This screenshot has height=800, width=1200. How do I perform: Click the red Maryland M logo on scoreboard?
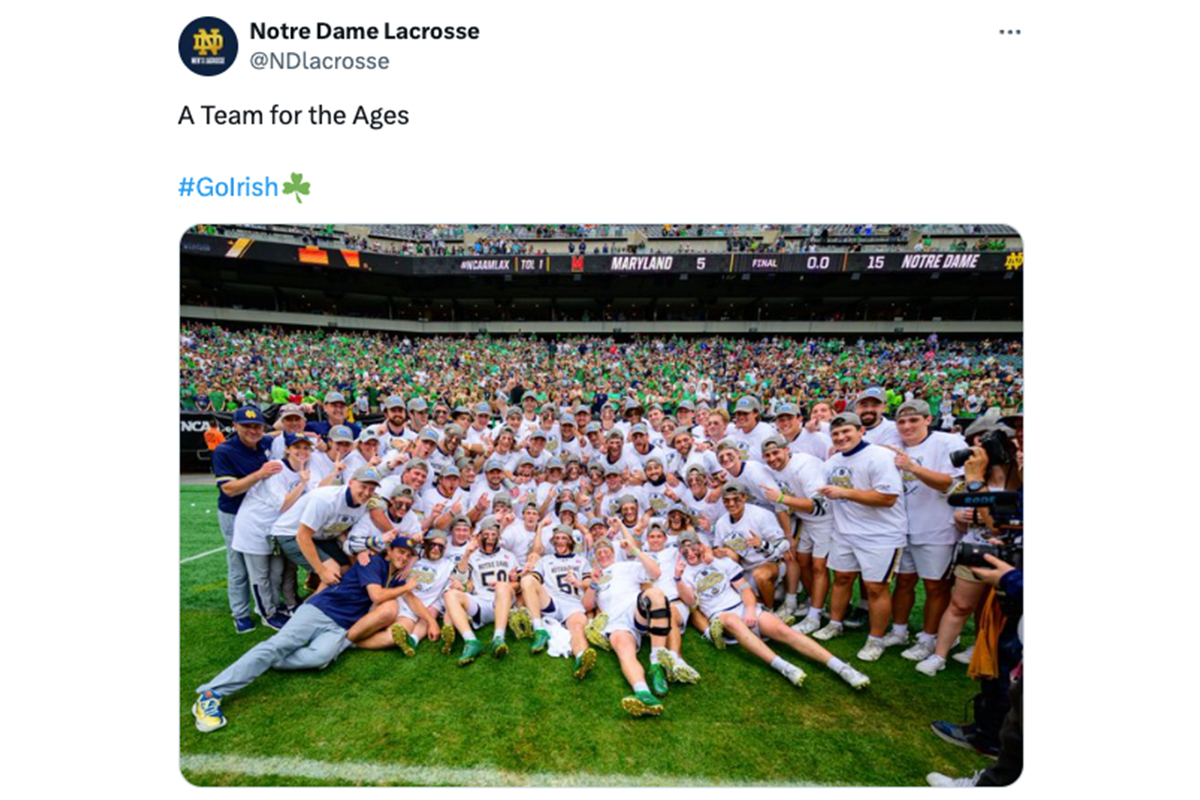tap(578, 263)
